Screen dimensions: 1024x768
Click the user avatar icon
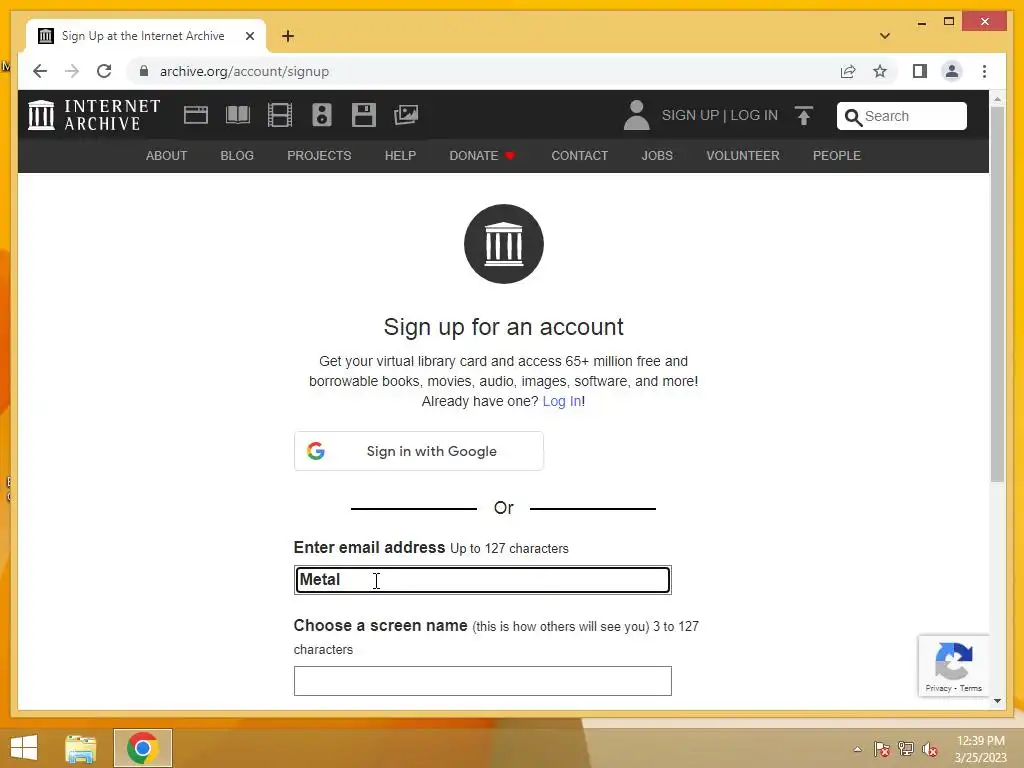[636, 115]
